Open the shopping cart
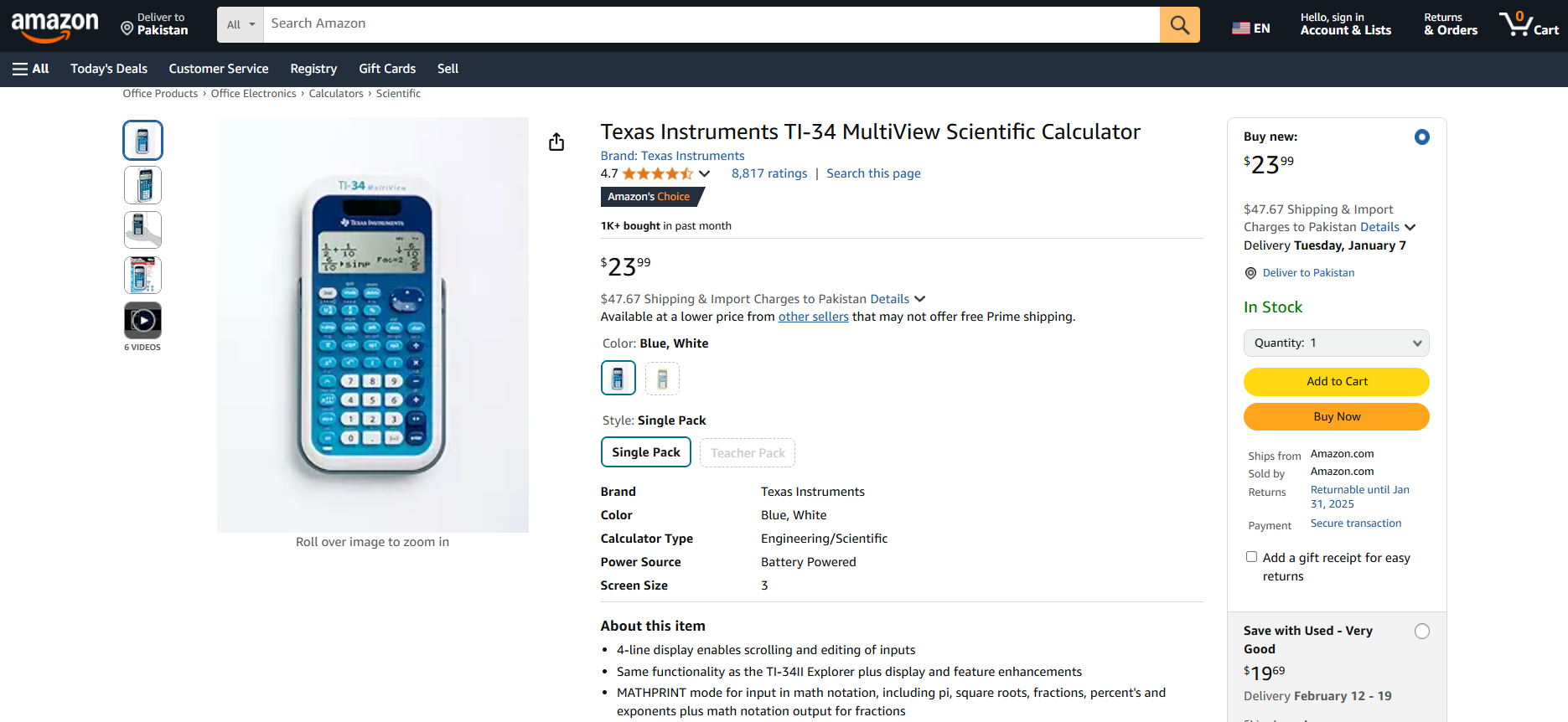Screen dimensions: 1568x722 pyautogui.click(x=1529, y=23)
